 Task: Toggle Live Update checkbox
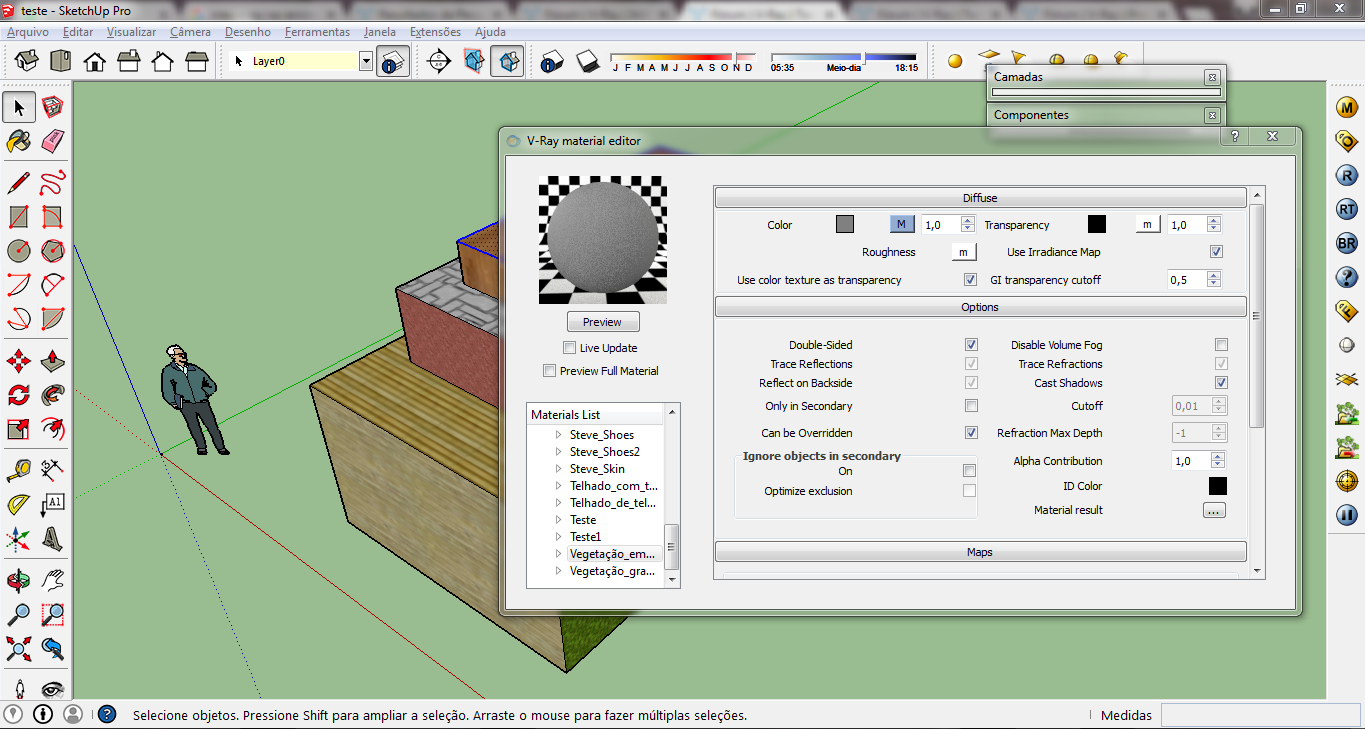point(569,348)
